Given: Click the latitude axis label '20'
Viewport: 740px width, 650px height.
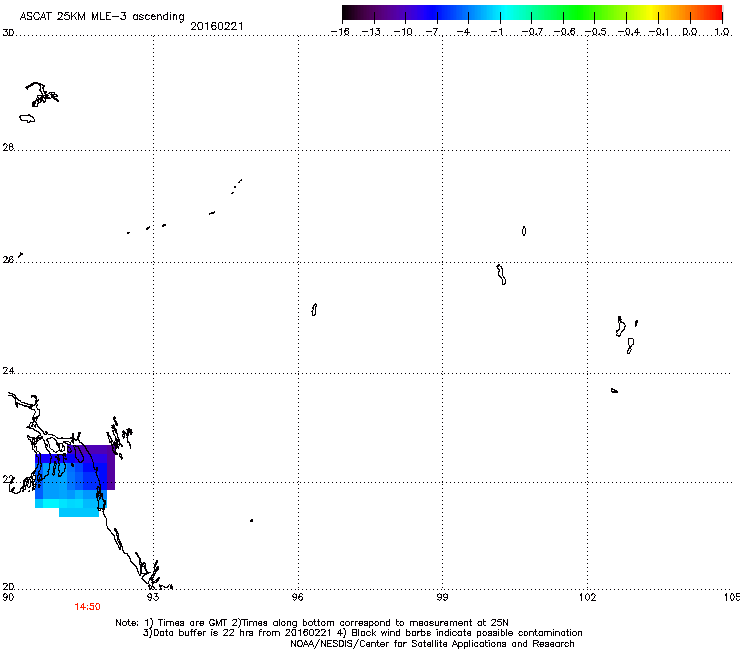Looking at the screenshot, I should click(8, 587).
